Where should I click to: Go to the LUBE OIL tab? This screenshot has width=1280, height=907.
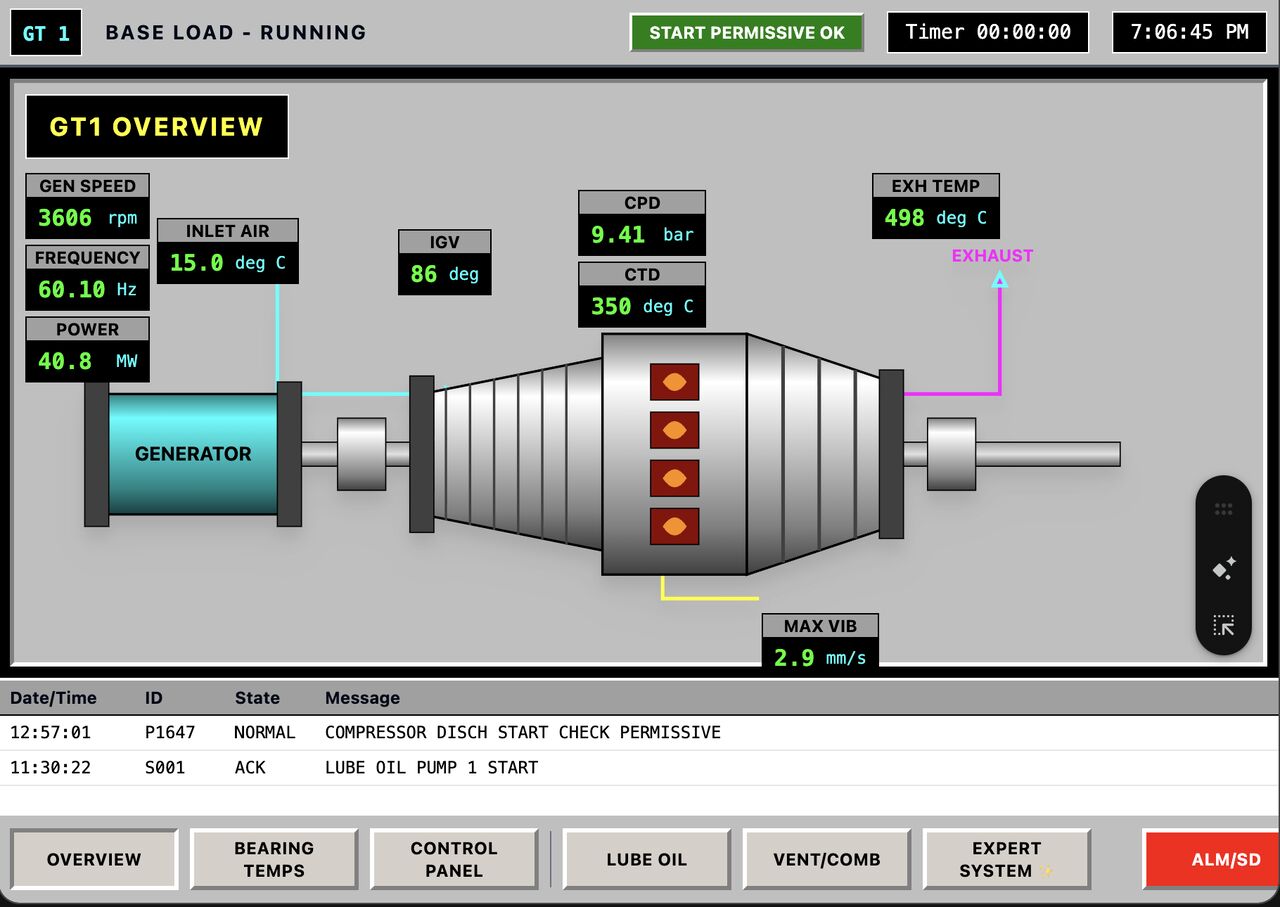point(646,859)
